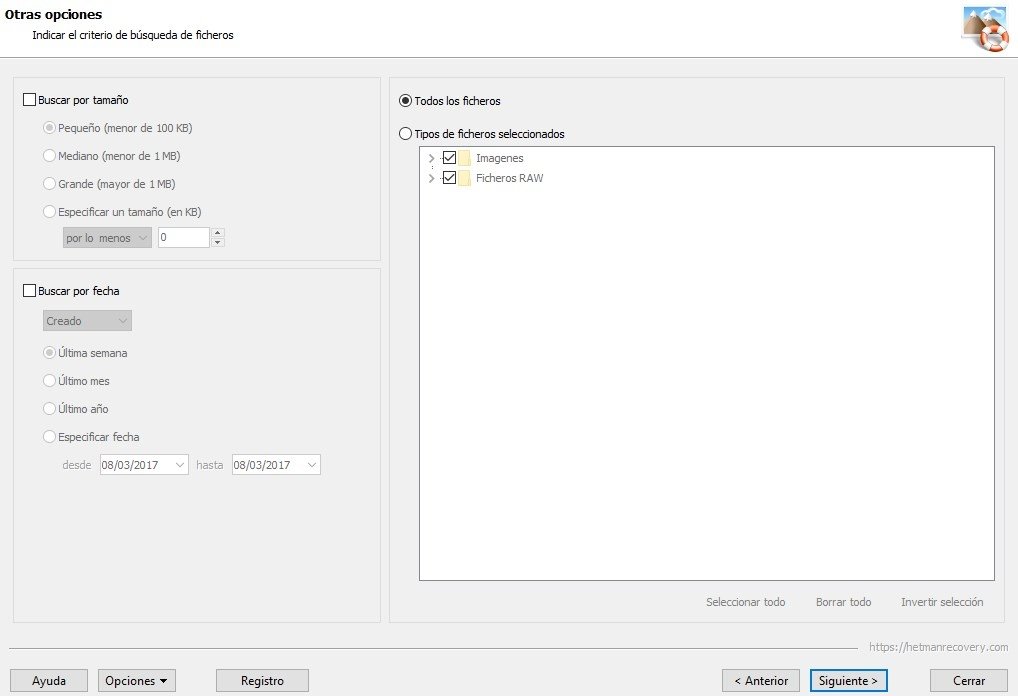This screenshot has width=1018, height=696.
Task: Click the Ficheros RAW folder icon
Action: pos(464,178)
